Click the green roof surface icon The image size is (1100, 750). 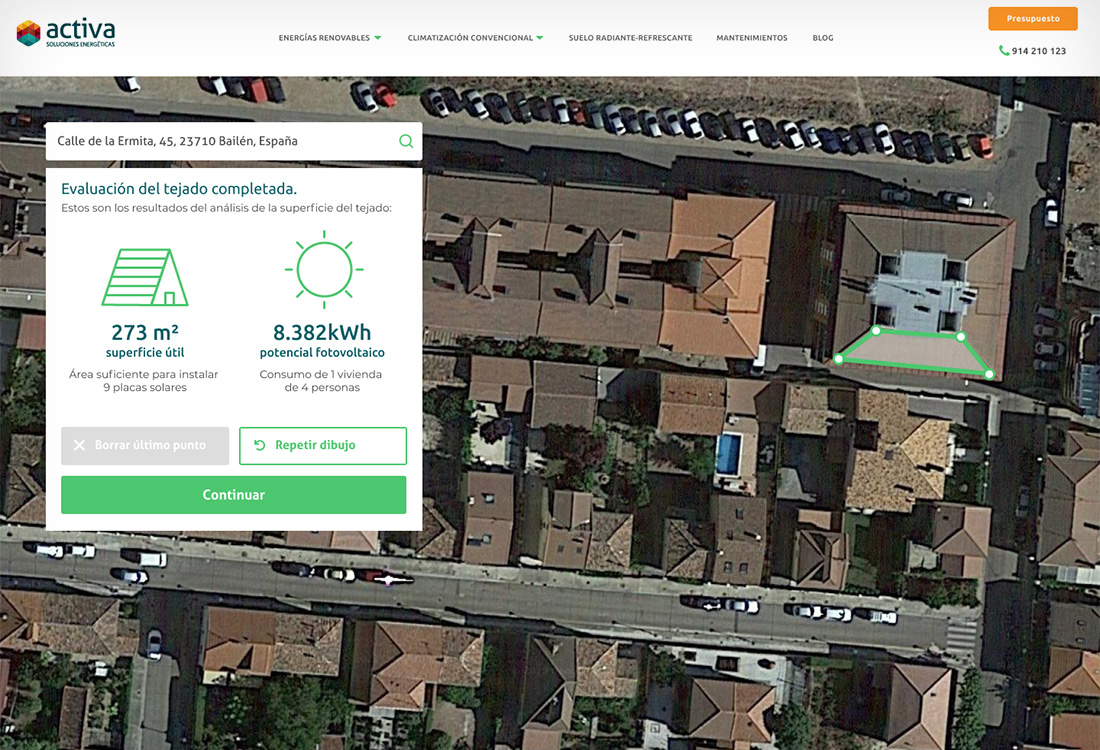pos(145,277)
